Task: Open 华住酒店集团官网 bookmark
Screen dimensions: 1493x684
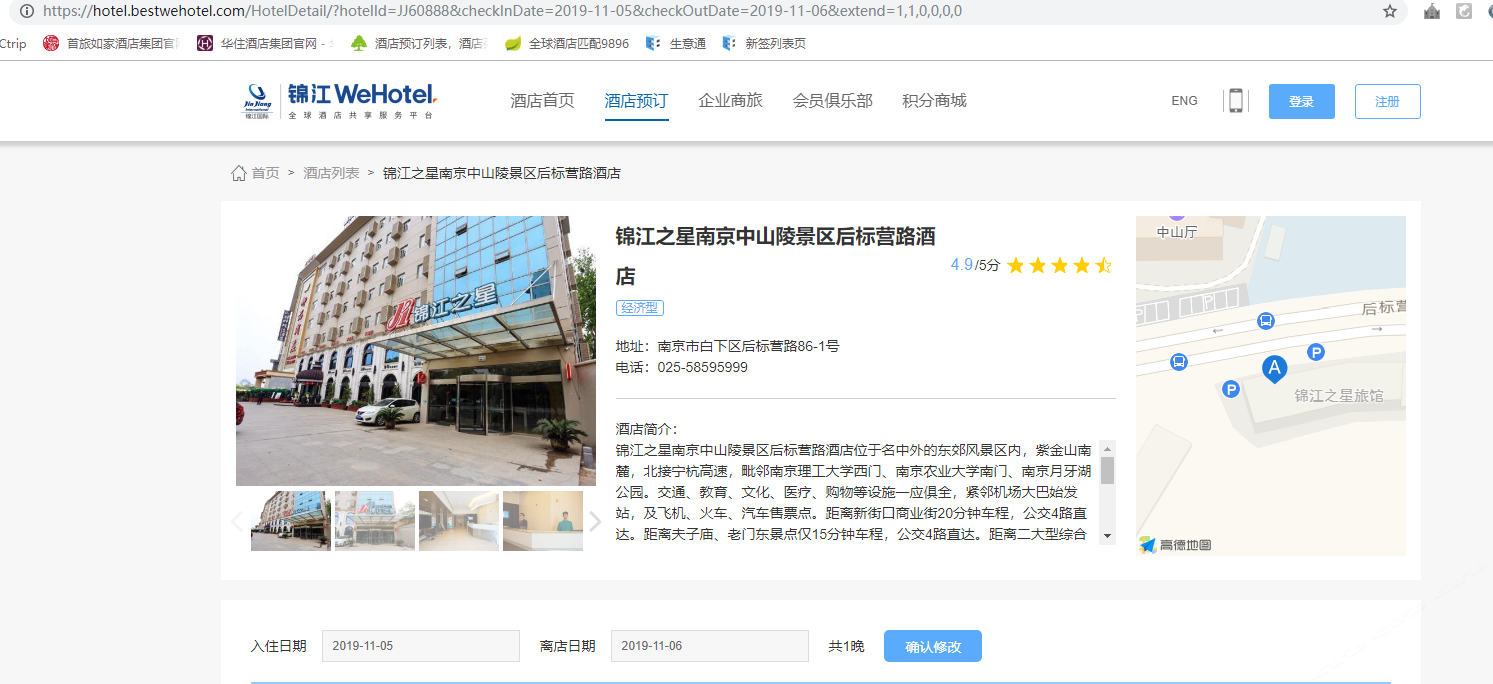Action: 265,43
